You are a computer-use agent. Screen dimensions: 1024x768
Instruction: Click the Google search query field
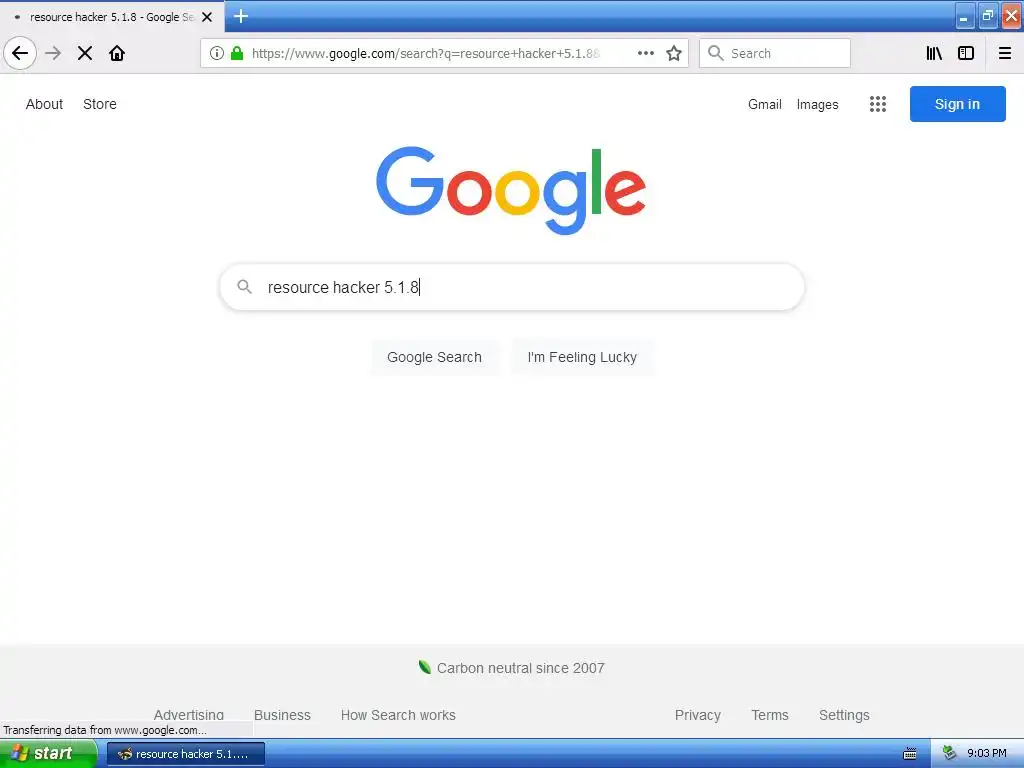coord(511,287)
